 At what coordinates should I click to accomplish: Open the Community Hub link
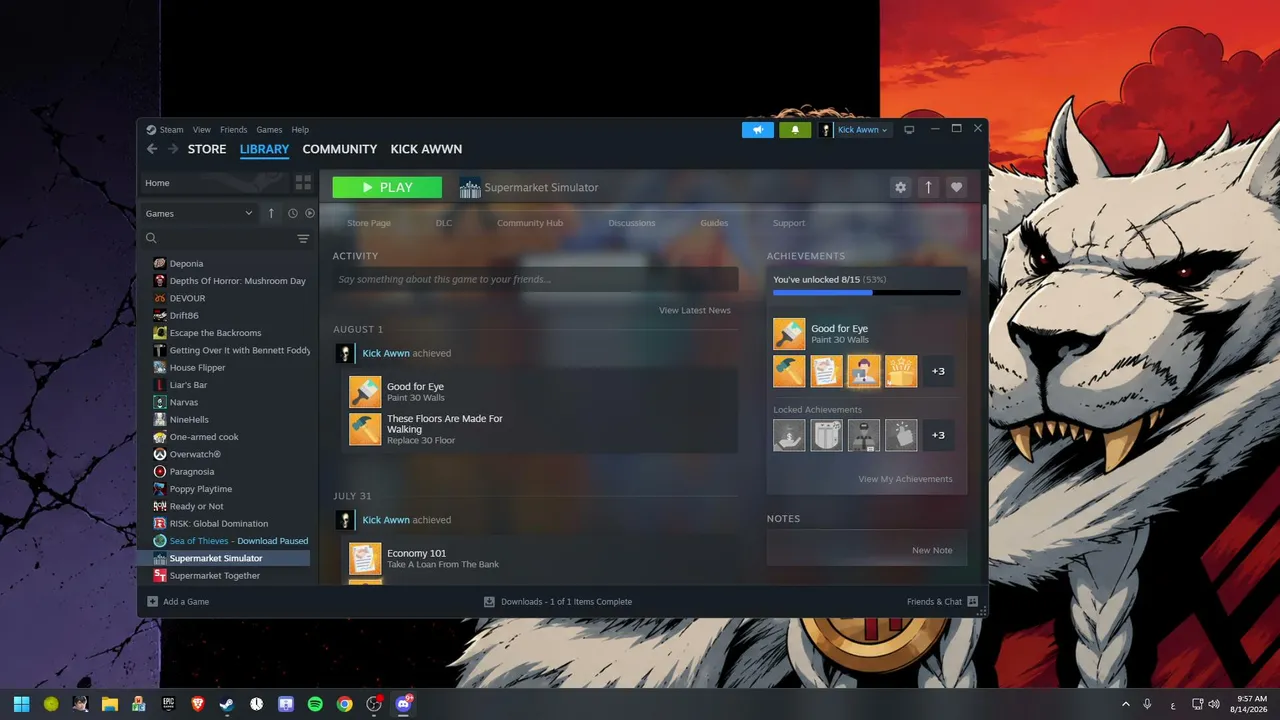(530, 223)
